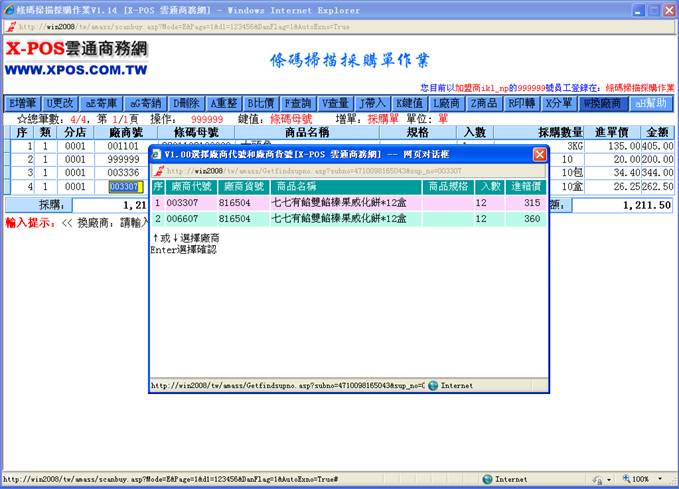Close the vendor selection dialog
679x489 pixels.
pyautogui.click(x=540, y=154)
